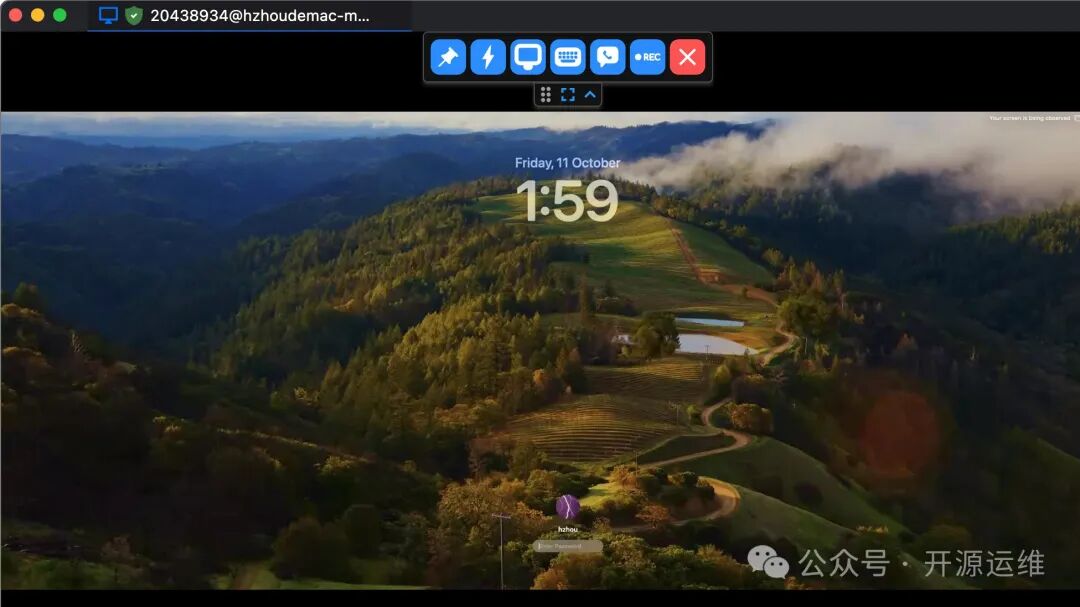Click the monitor icon in the title bar
This screenshot has width=1080, height=607.
pos(107,16)
